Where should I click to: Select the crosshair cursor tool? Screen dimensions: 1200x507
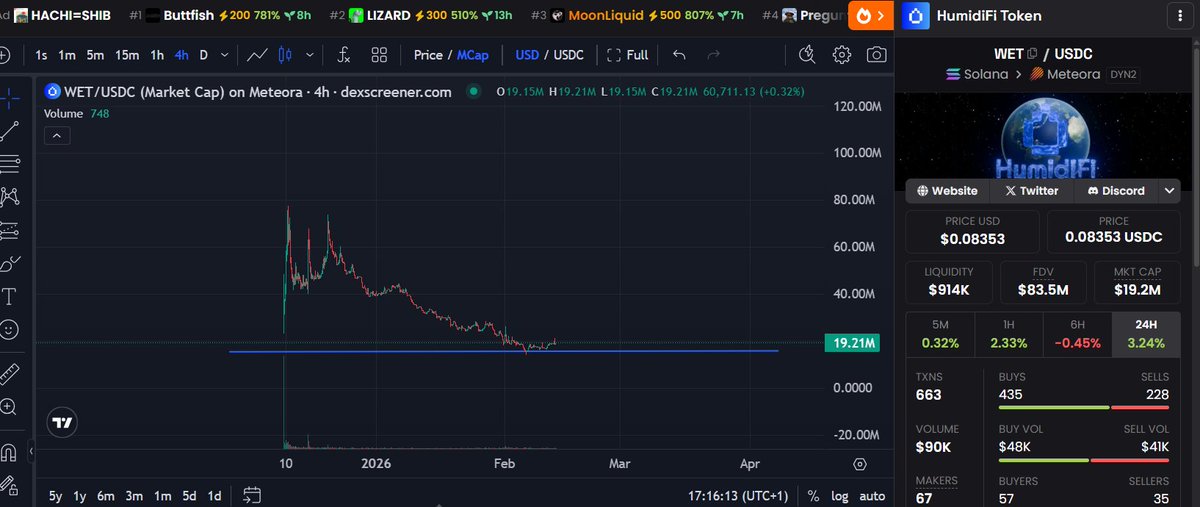(10, 97)
